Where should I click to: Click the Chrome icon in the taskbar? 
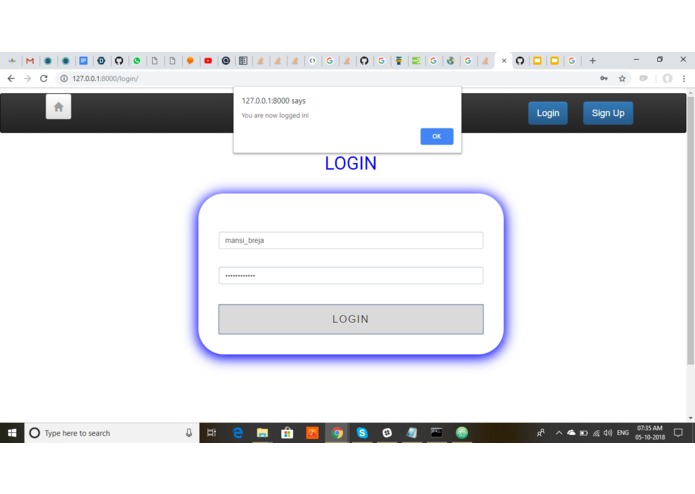point(337,433)
